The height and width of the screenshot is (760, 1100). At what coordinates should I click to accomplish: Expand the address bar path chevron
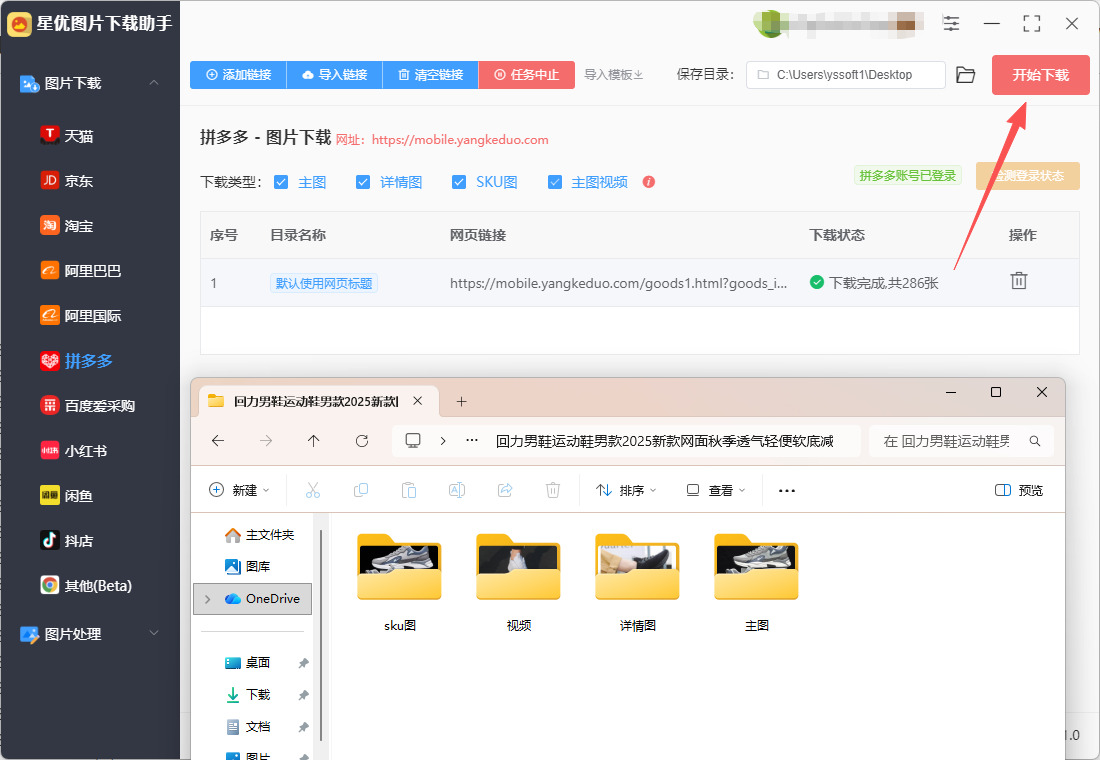click(443, 441)
